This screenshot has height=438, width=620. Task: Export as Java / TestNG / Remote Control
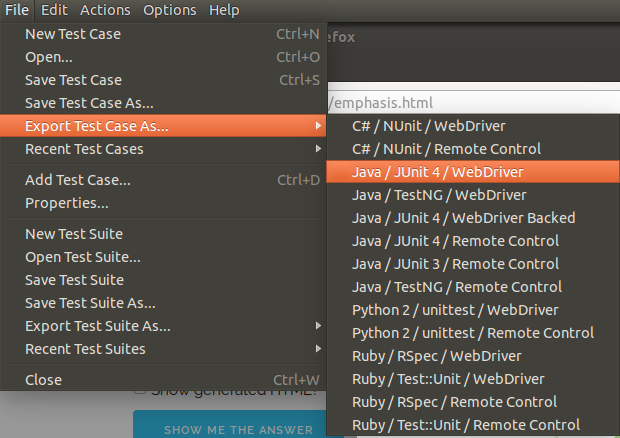tap(473, 287)
